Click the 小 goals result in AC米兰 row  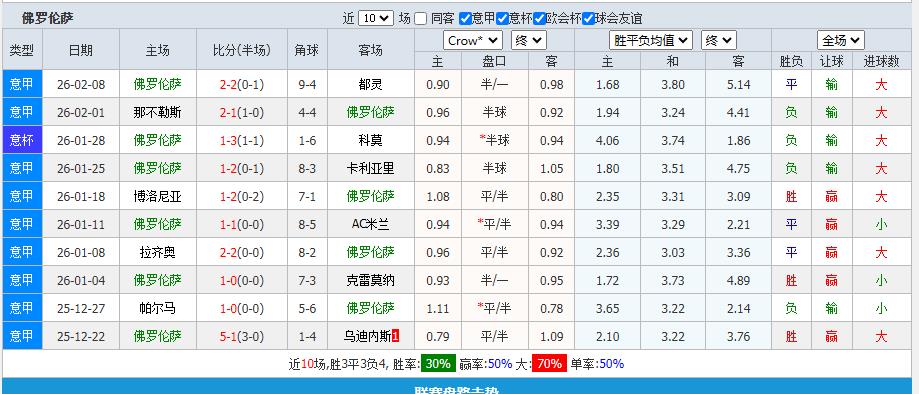(x=881, y=225)
